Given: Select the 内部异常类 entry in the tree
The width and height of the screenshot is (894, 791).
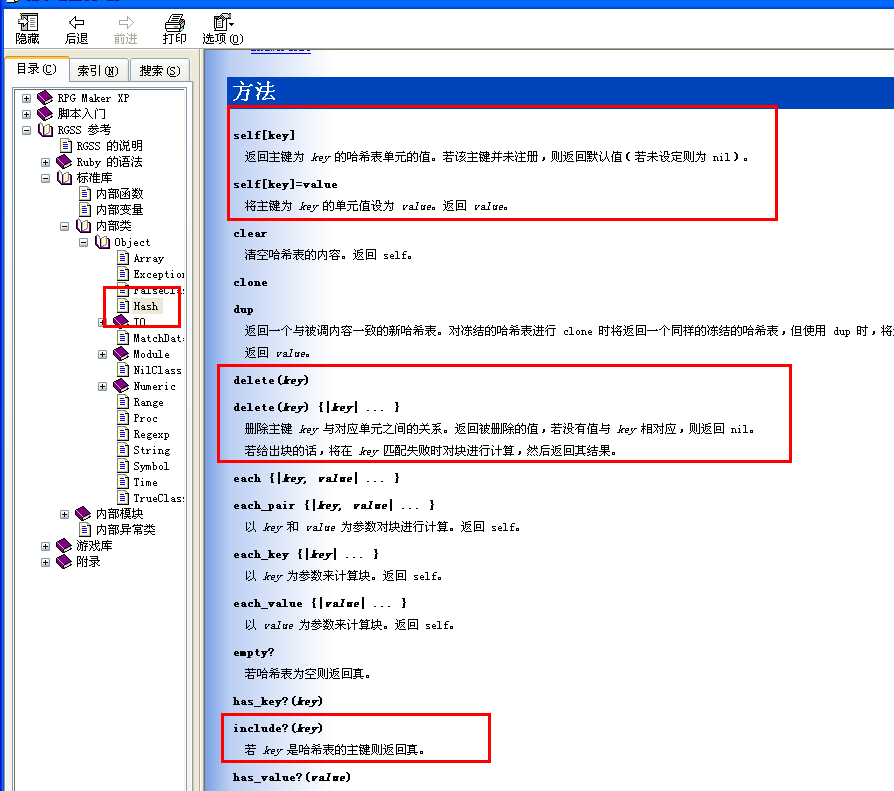Looking at the screenshot, I should tap(125, 530).
